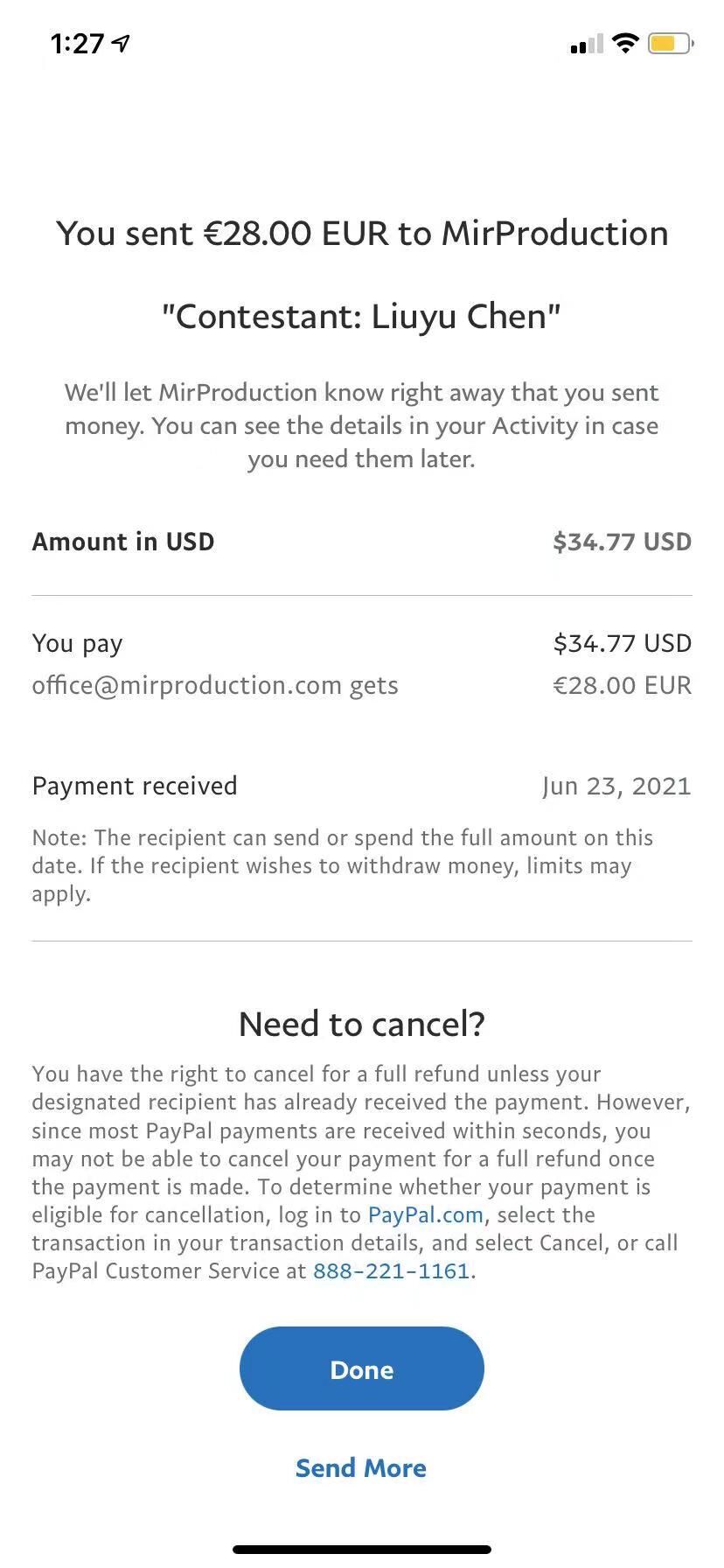This screenshot has height=1568, width=724.
Task: Tap the "You pay" label
Action: pos(78,643)
